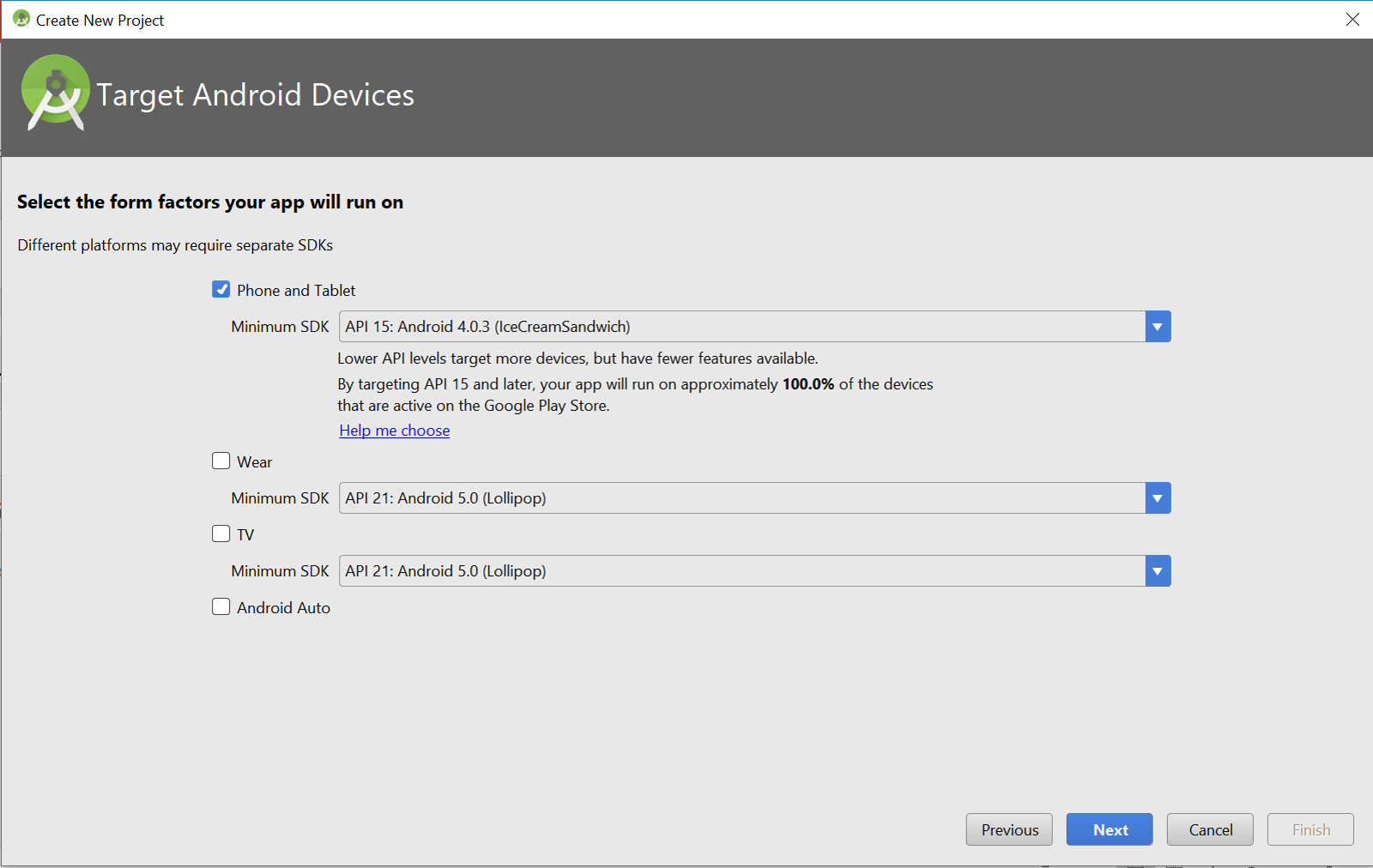Screen dimensions: 1373x868
Task: Click the green Android mascot header icon
Action: click(56, 93)
